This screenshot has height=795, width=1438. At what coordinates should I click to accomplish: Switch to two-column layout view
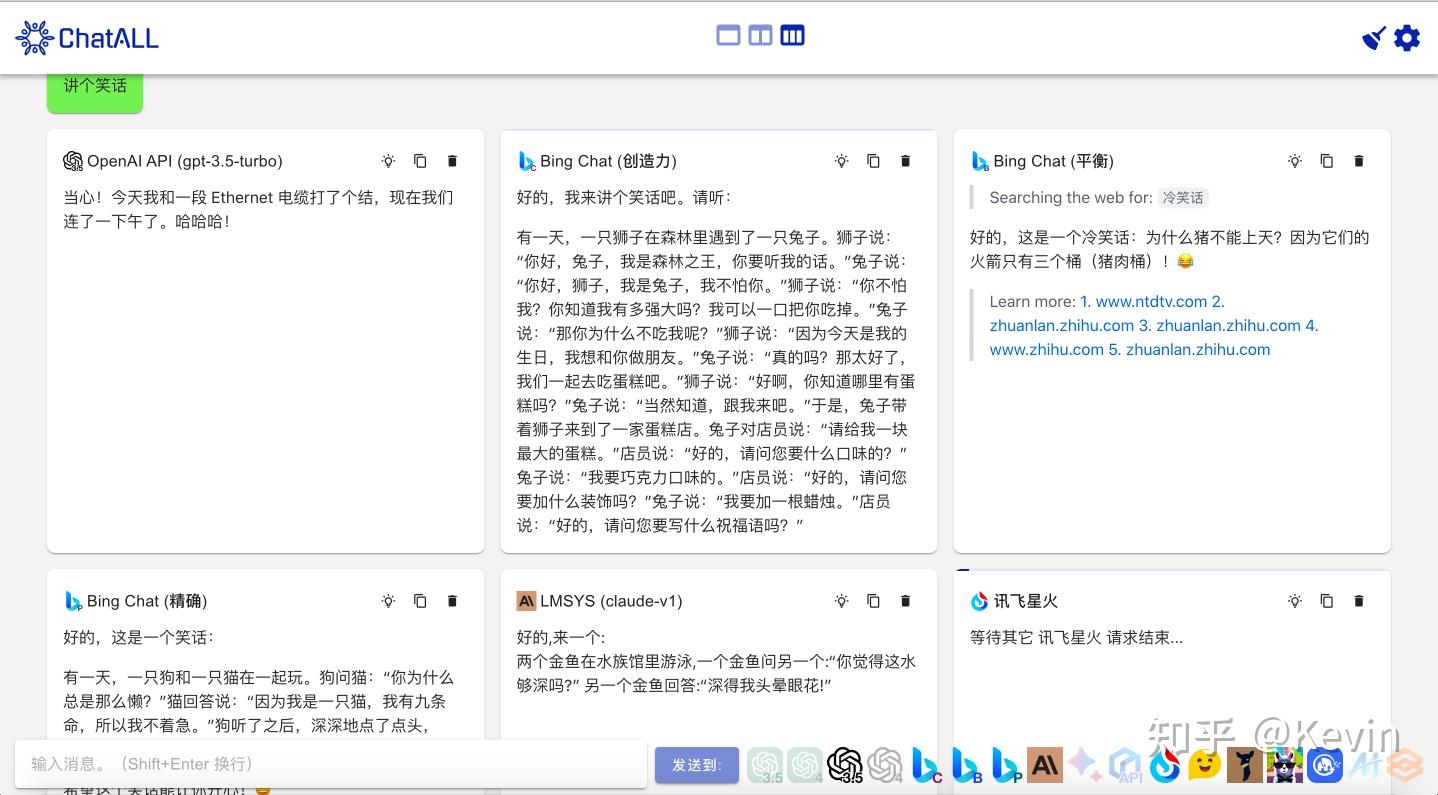(x=760, y=35)
